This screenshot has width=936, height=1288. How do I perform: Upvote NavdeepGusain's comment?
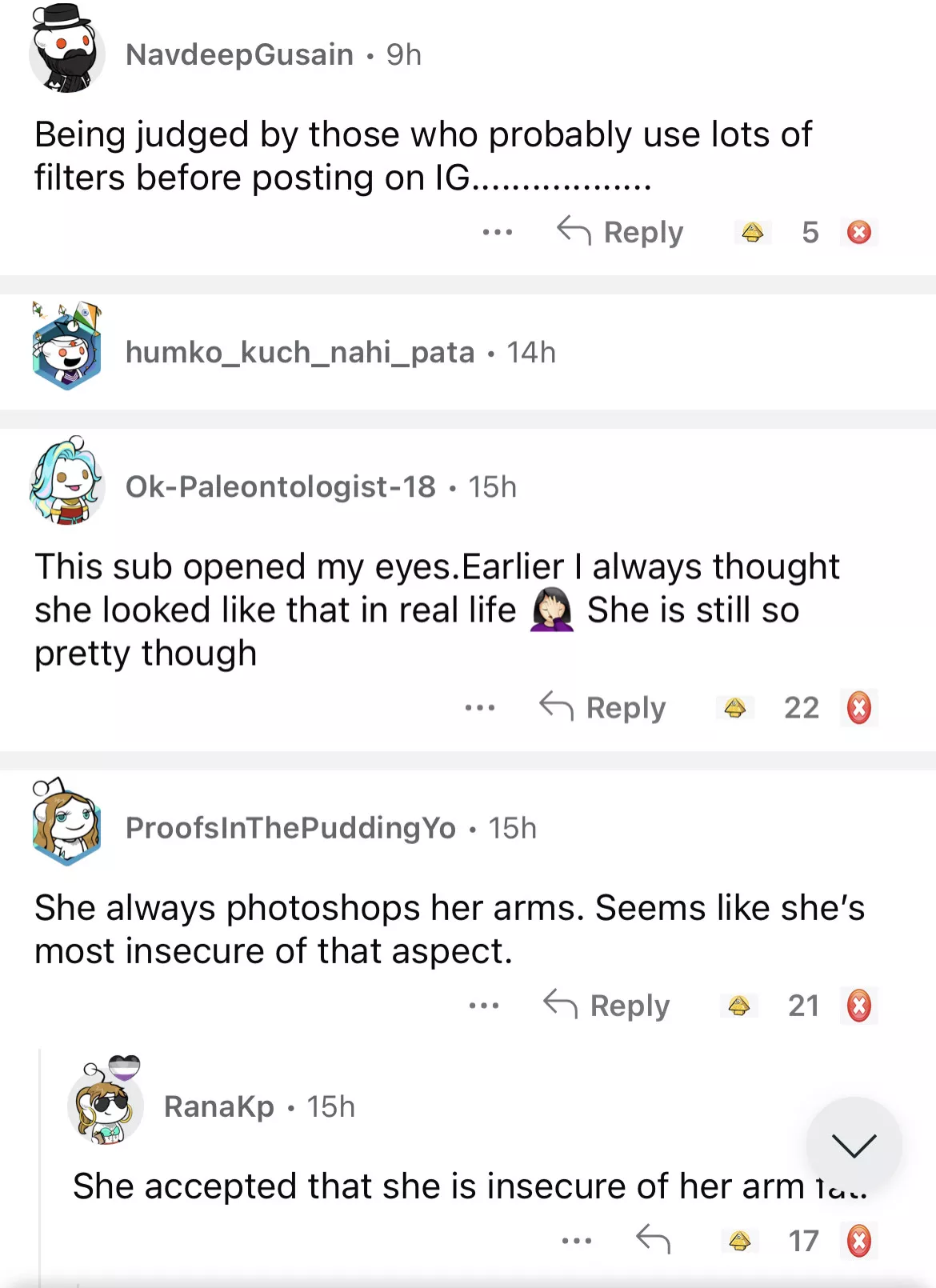pyautogui.click(x=752, y=233)
